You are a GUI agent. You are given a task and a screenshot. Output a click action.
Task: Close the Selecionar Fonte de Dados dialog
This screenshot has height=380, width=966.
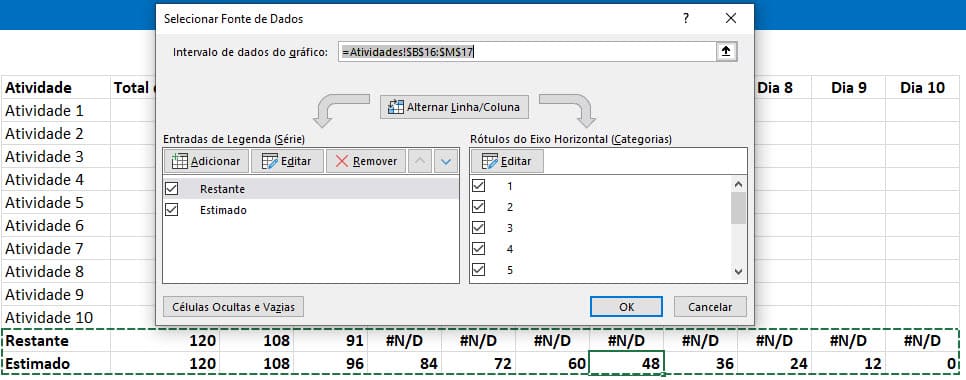(731, 18)
